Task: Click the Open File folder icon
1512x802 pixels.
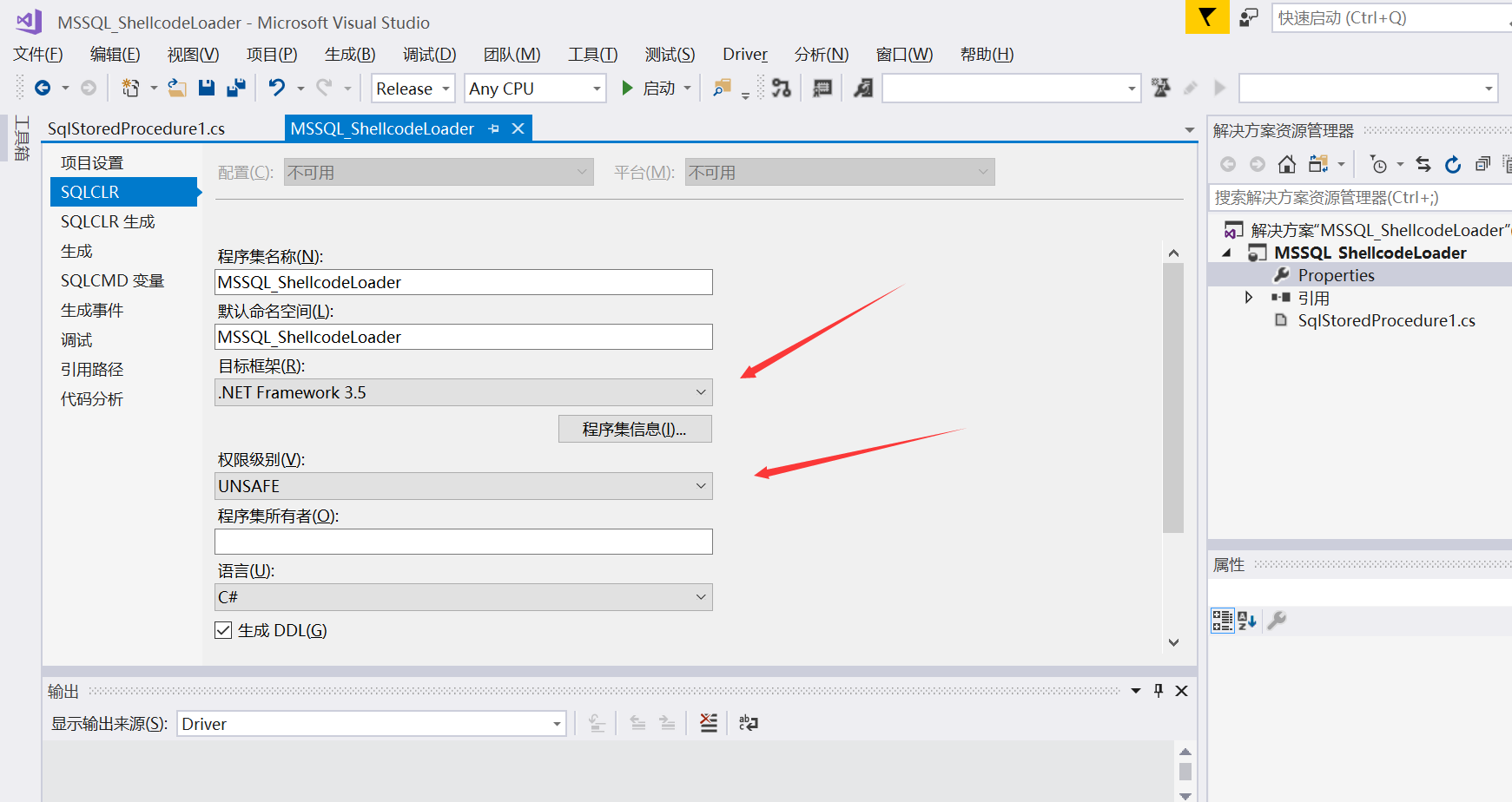Action: (x=177, y=88)
